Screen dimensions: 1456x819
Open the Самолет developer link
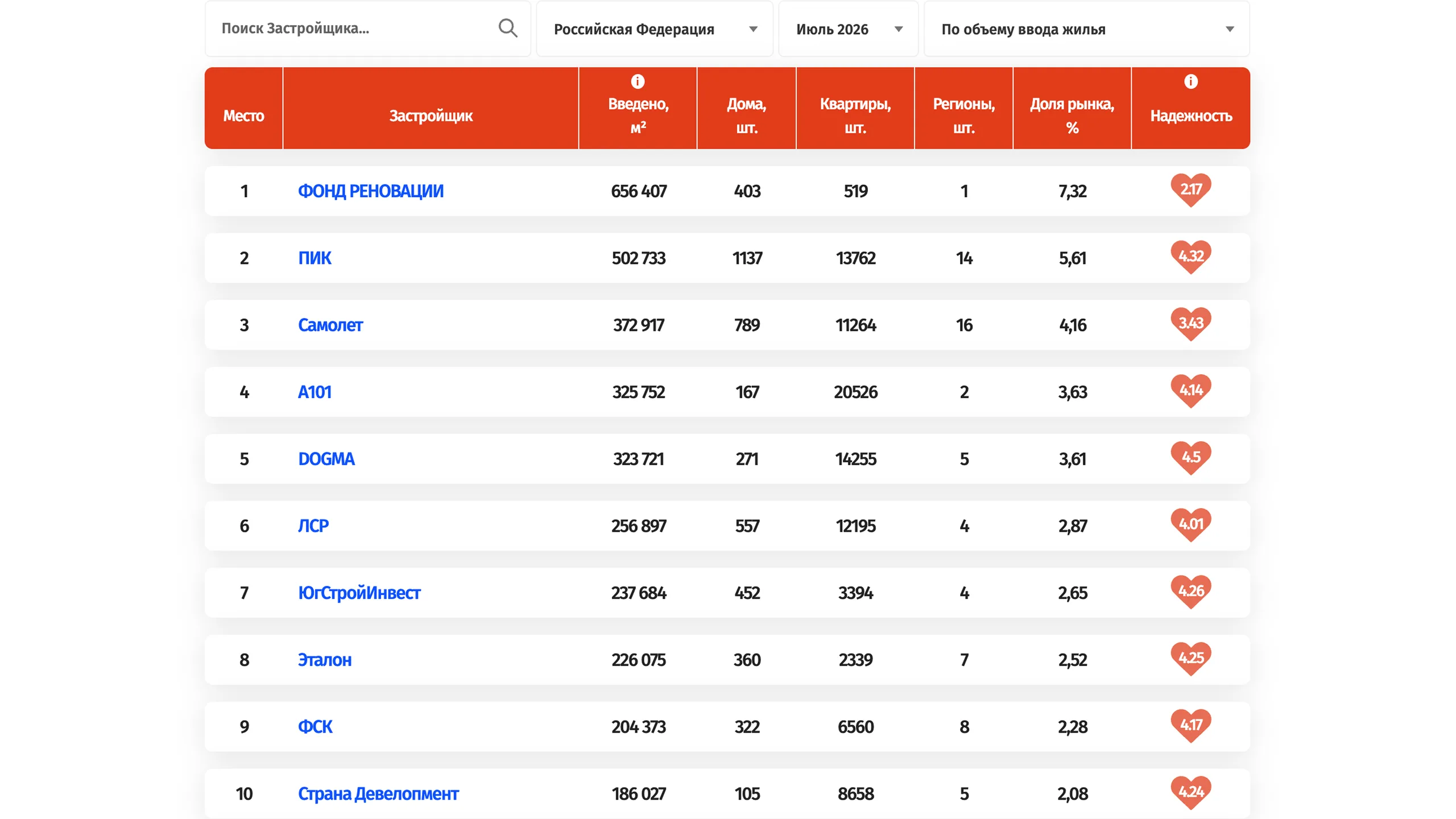(330, 325)
